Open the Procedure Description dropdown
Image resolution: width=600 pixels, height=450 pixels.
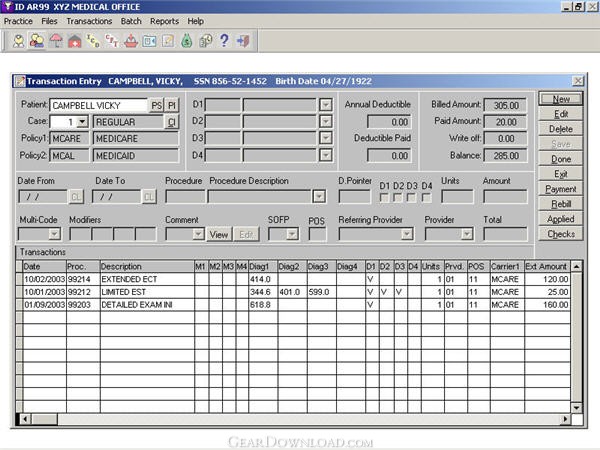(319, 197)
